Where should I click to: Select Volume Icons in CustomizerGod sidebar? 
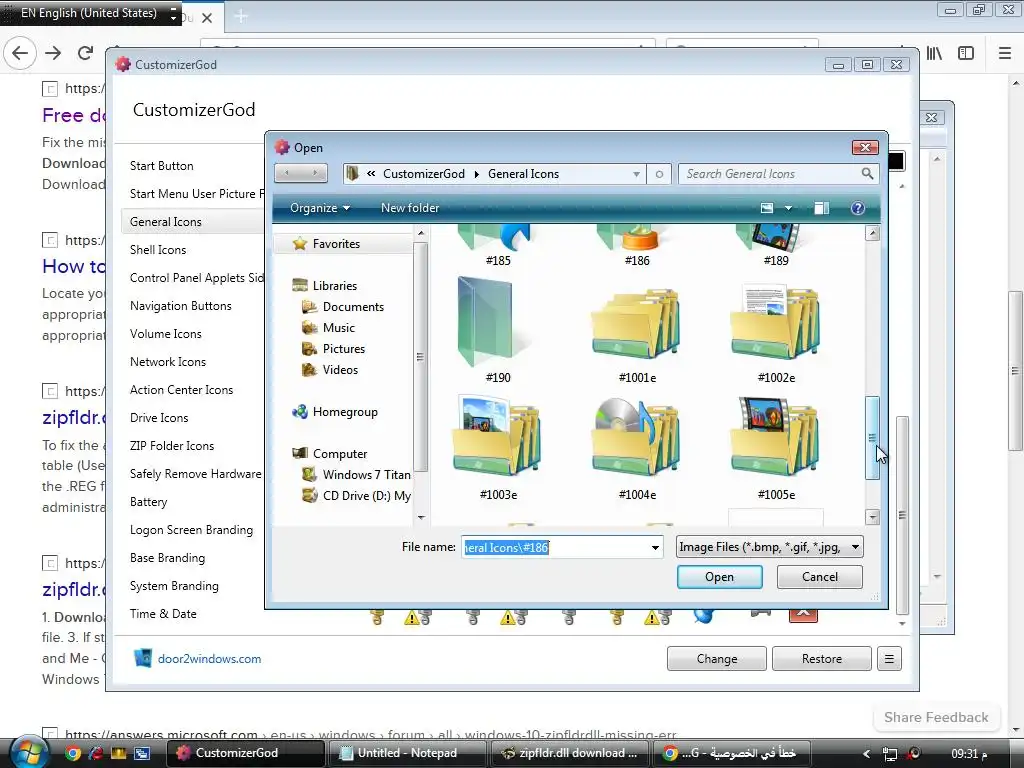pyautogui.click(x=165, y=334)
